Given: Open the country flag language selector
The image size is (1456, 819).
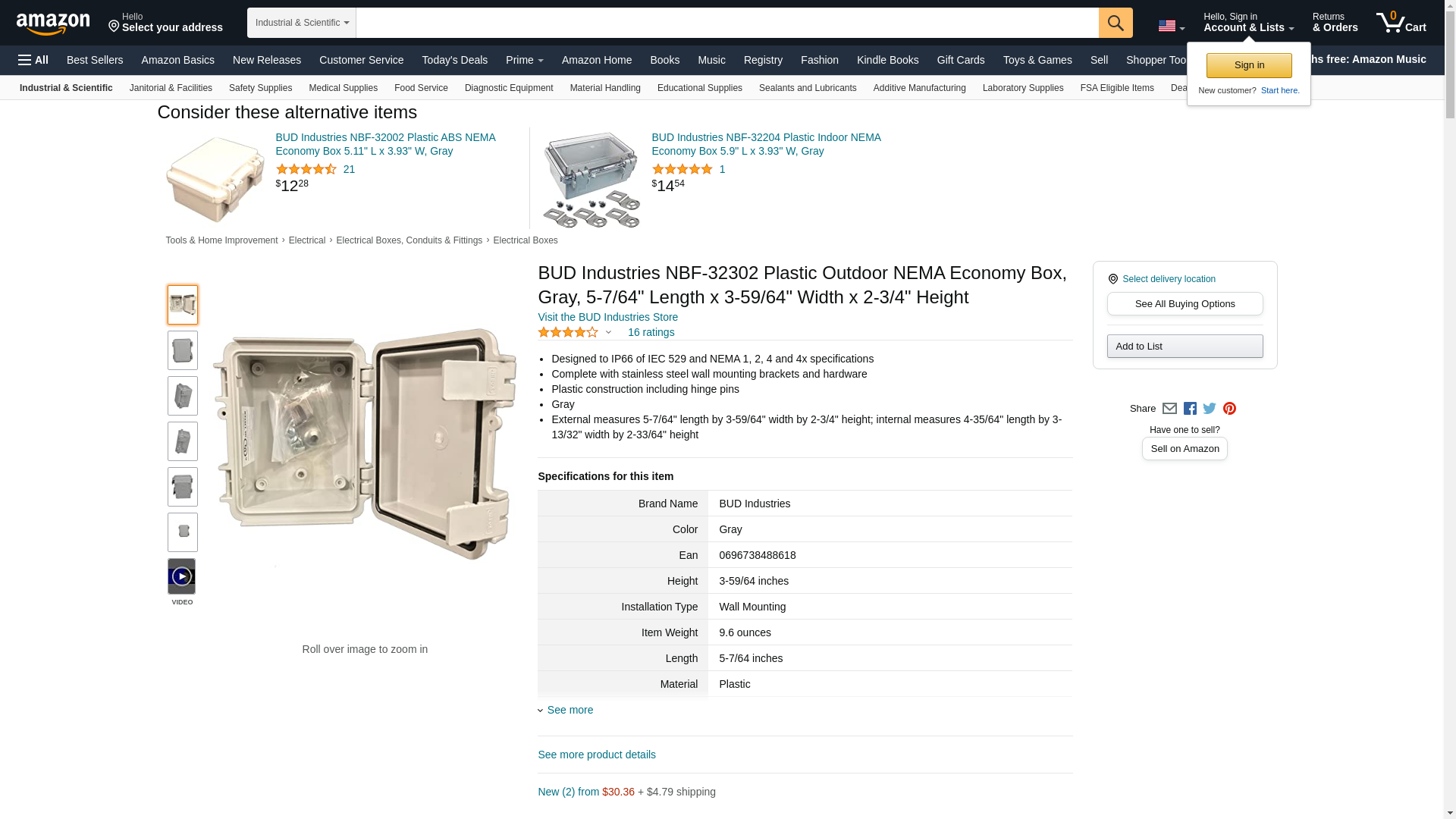Looking at the screenshot, I should [x=1171, y=27].
